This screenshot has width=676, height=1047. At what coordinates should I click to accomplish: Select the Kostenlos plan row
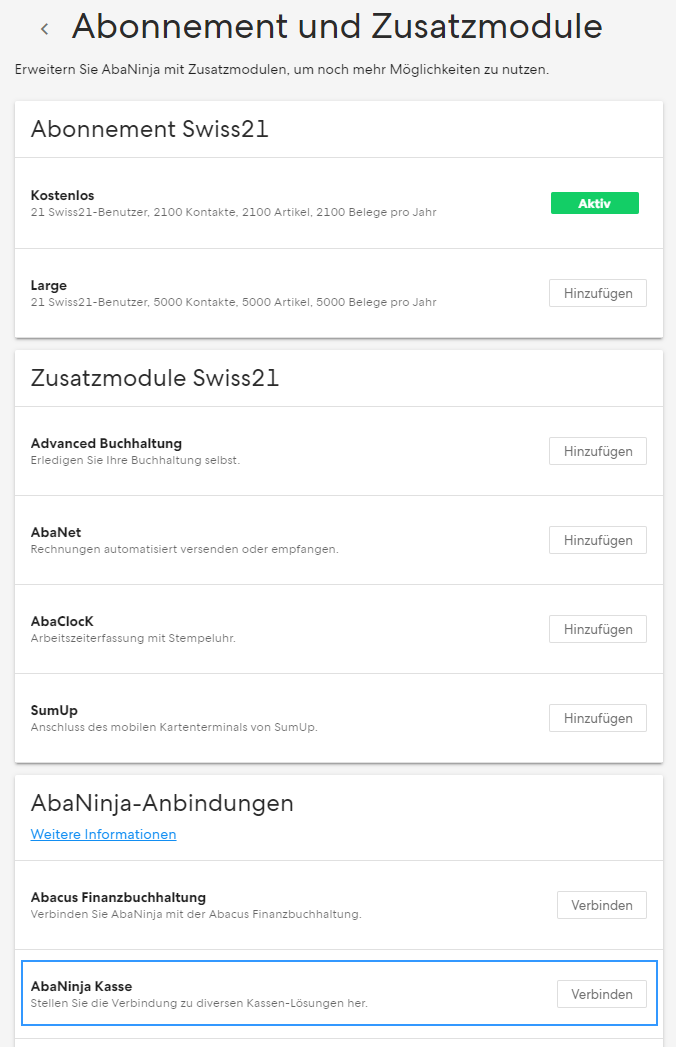(x=339, y=203)
